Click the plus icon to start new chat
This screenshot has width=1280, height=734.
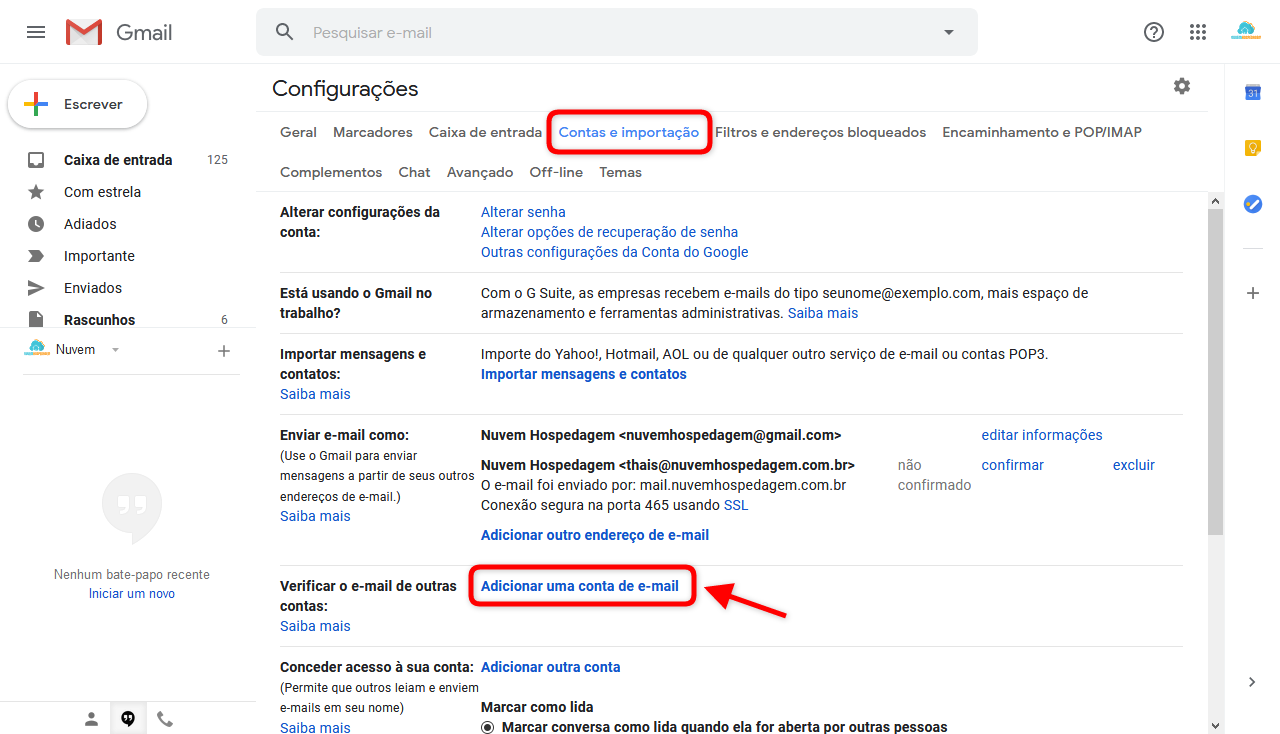tap(224, 351)
